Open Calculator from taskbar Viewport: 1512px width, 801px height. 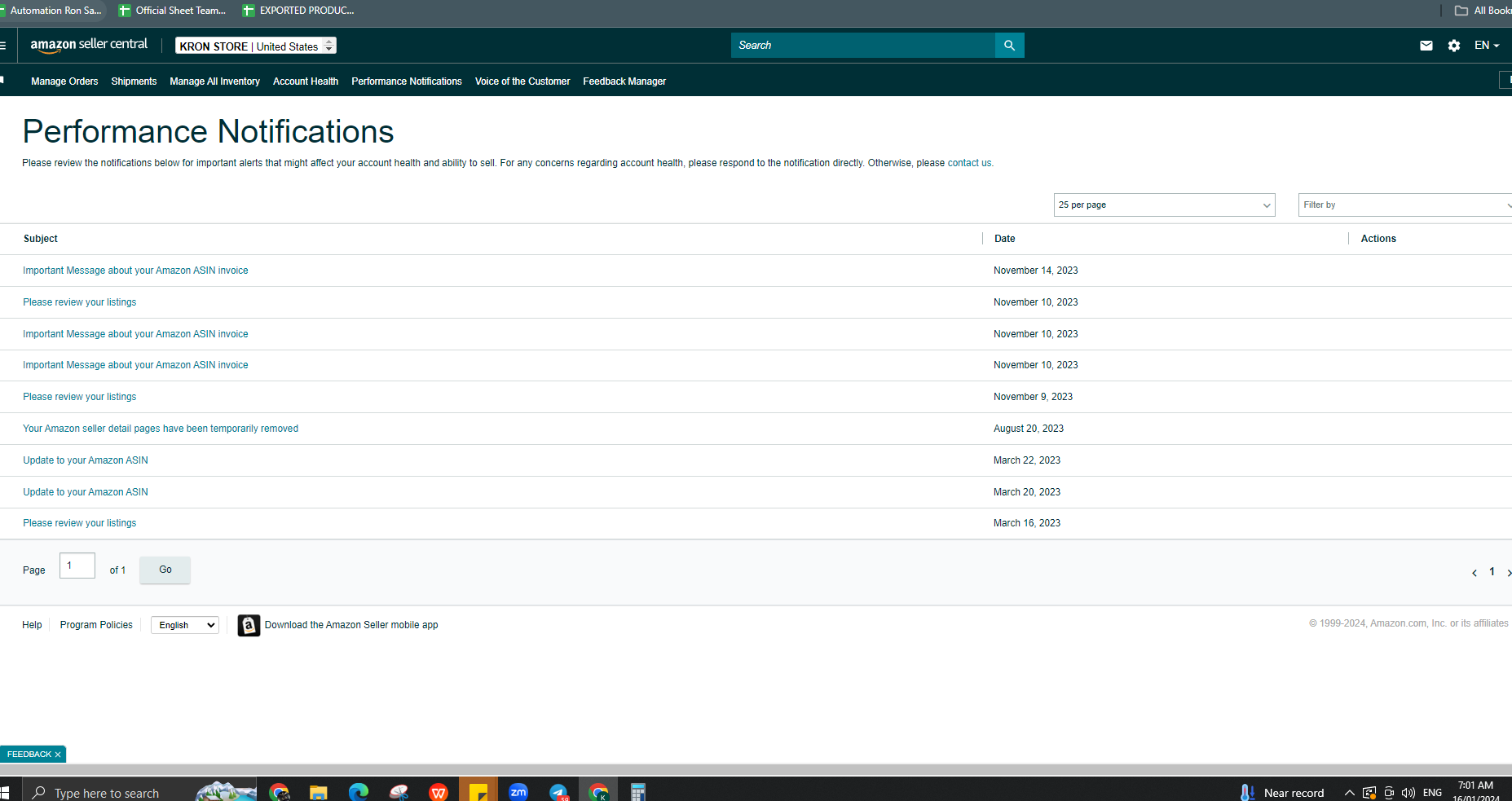click(x=638, y=792)
